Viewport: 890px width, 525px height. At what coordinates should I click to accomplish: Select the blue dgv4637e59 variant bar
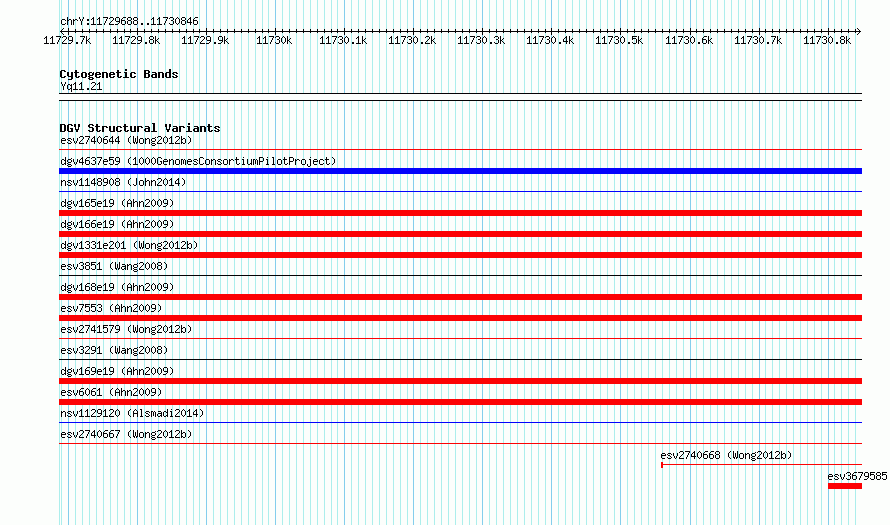tap(460, 171)
